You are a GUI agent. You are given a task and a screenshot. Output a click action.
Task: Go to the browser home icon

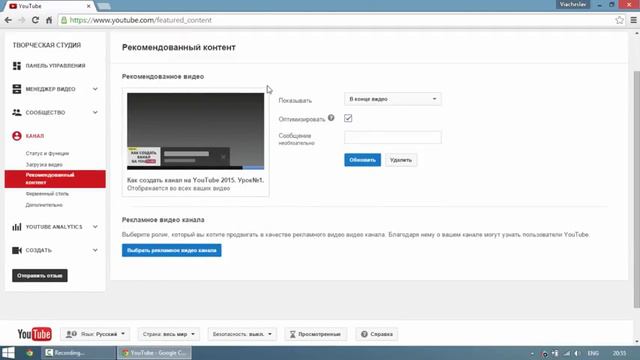pyautogui.click(x=49, y=20)
